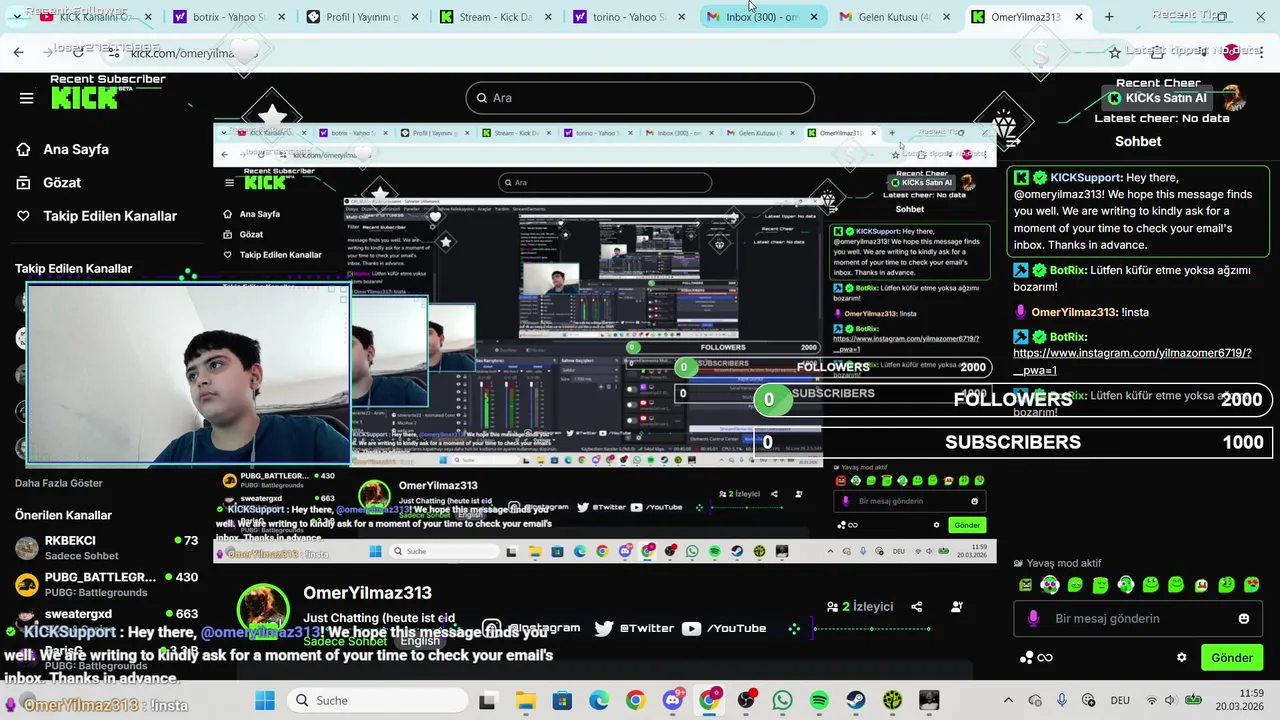This screenshot has height=720, width=1280.
Task: Show hidden system tray icons
Action: point(1008,700)
